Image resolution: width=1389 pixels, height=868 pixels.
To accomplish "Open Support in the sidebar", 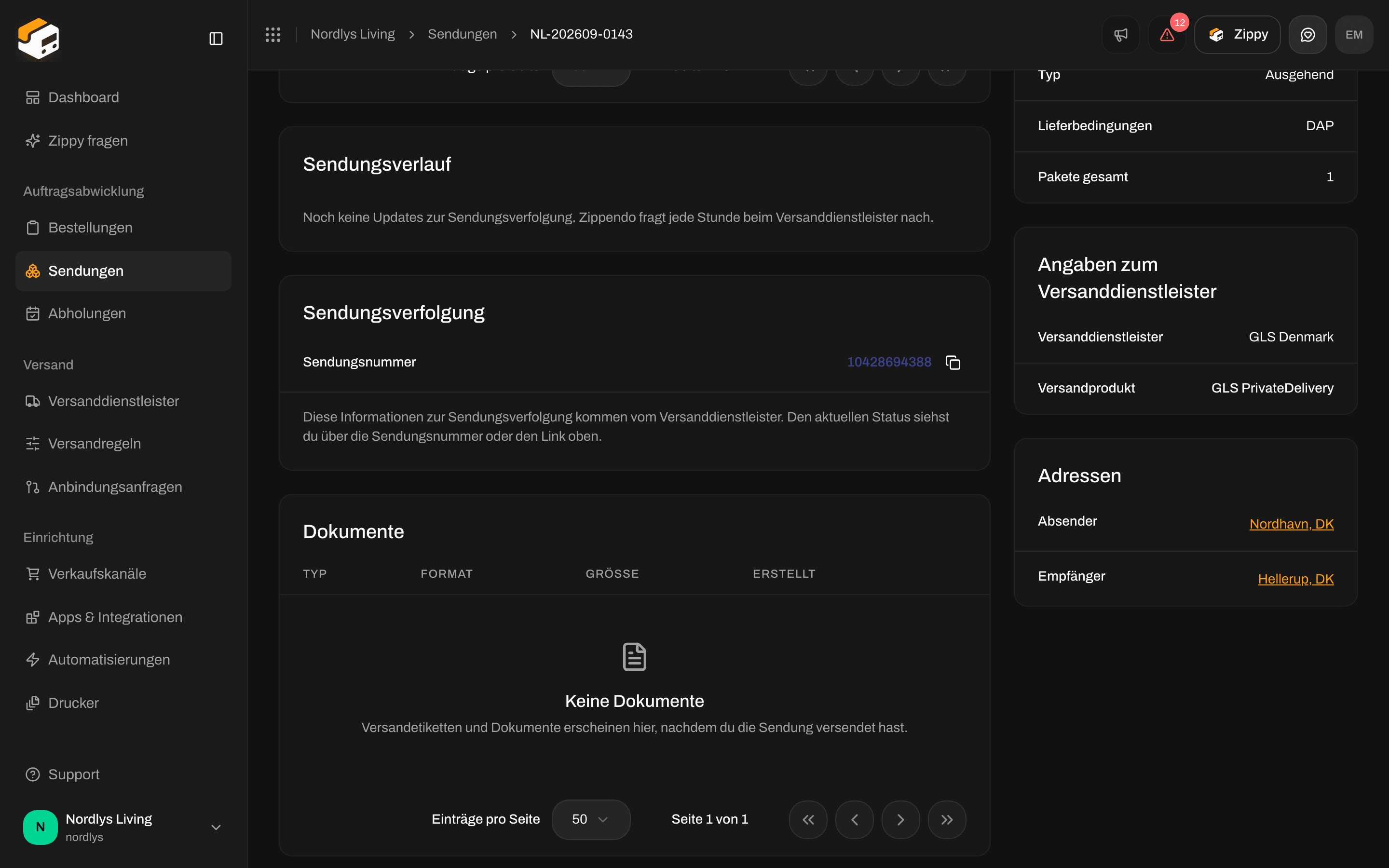I will (x=123, y=774).
